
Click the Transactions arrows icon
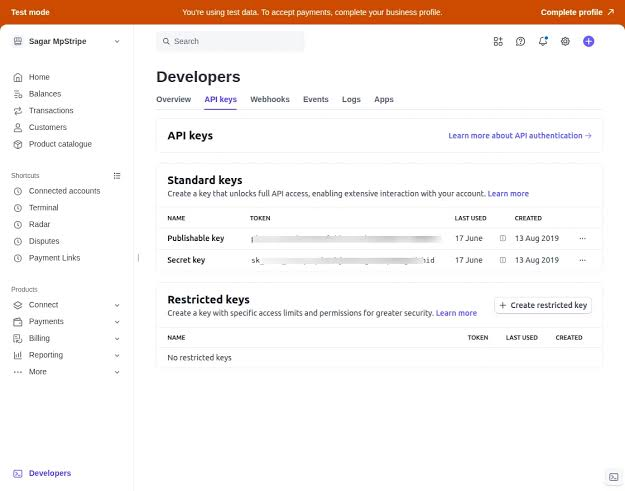[x=18, y=111]
